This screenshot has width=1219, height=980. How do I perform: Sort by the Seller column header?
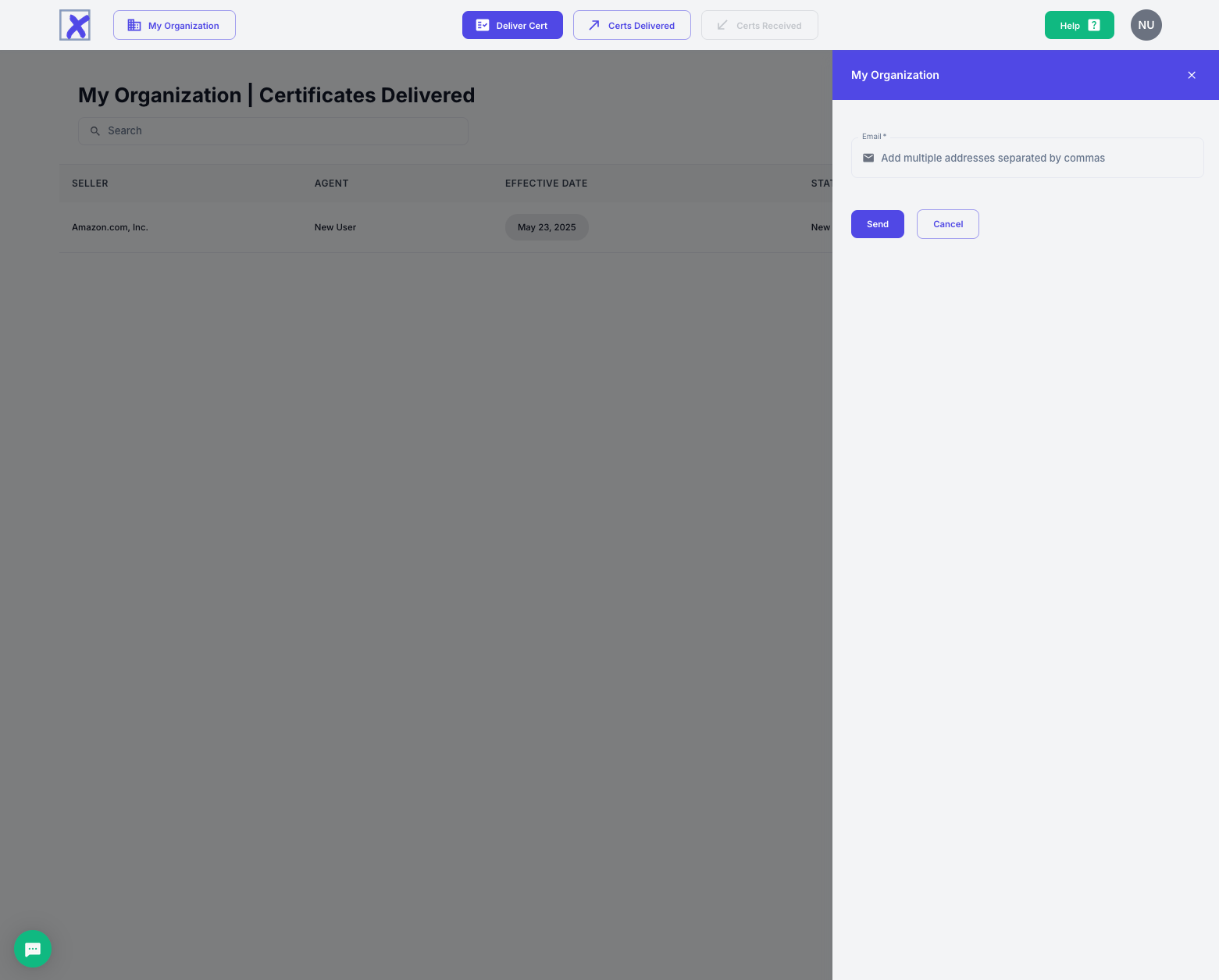pos(90,184)
